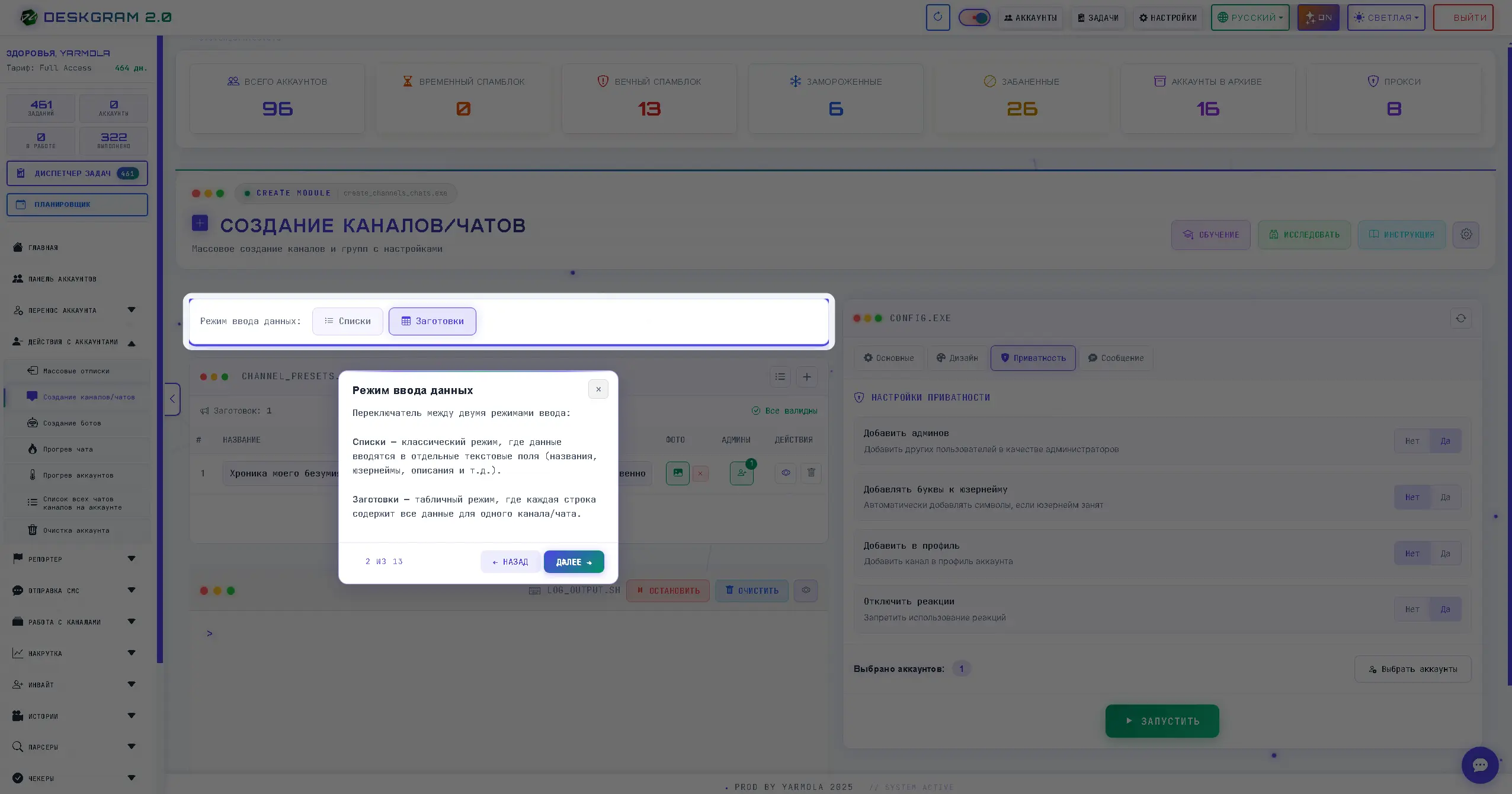Open Очистка аккаунта item
This screenshot has width=1512, height=794.
76,530
